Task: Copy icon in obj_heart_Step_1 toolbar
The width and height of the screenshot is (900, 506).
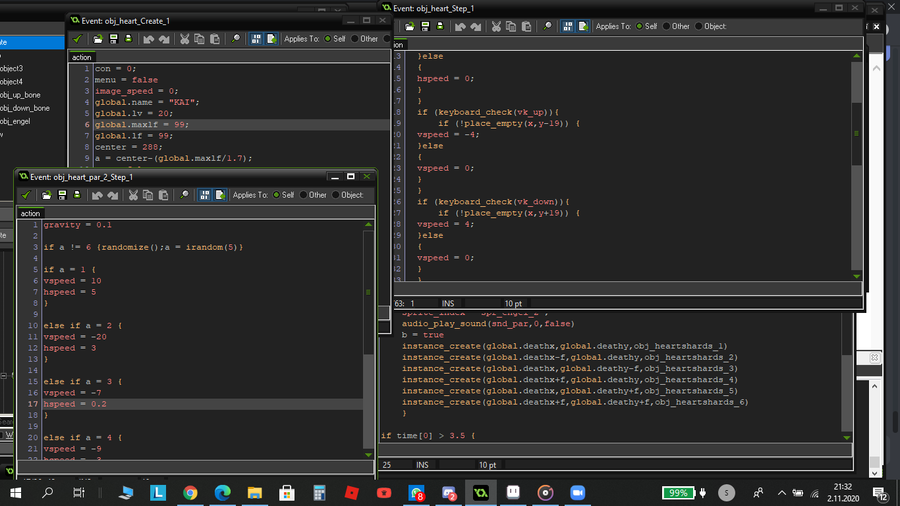Action: pos(511,26)
